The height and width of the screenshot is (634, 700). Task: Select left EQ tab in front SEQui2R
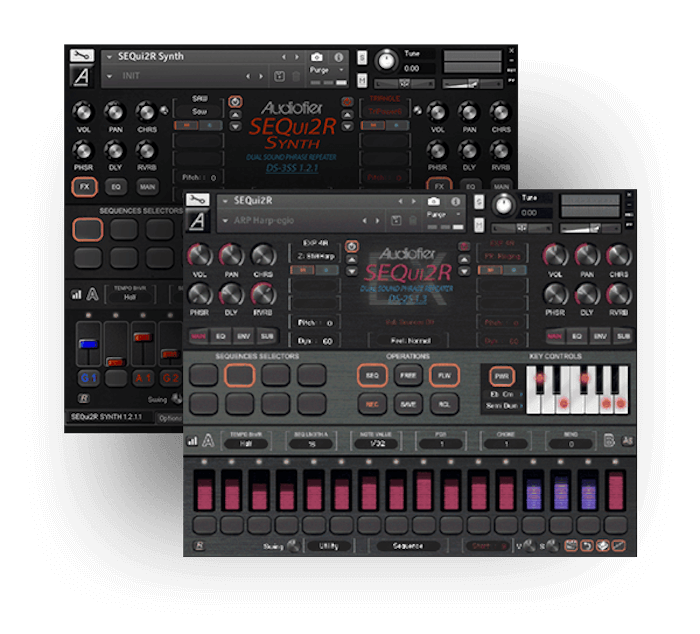pyautogui.click(x=221, y=336)
